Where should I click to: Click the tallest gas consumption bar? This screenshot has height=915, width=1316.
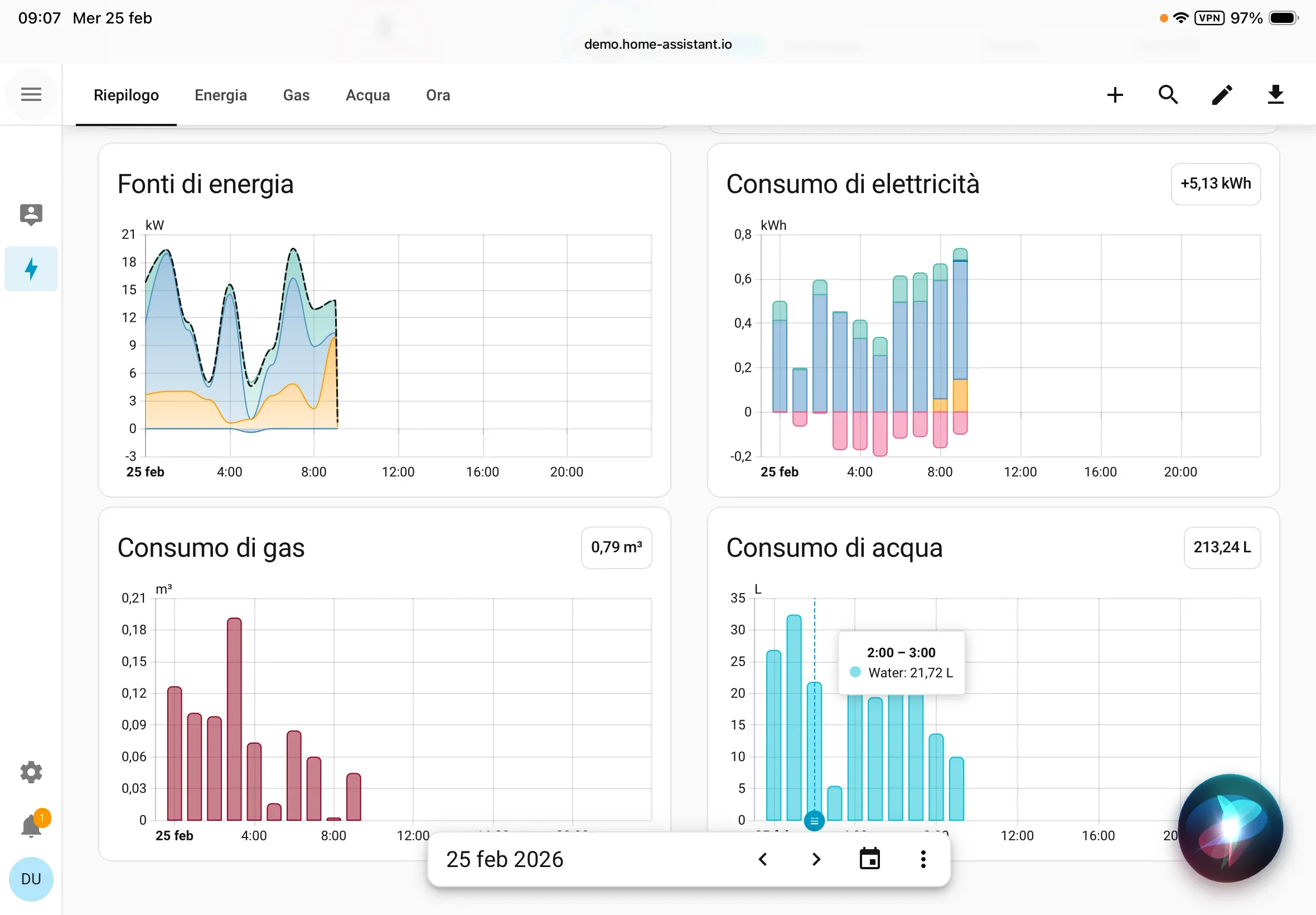click(234, 719)
